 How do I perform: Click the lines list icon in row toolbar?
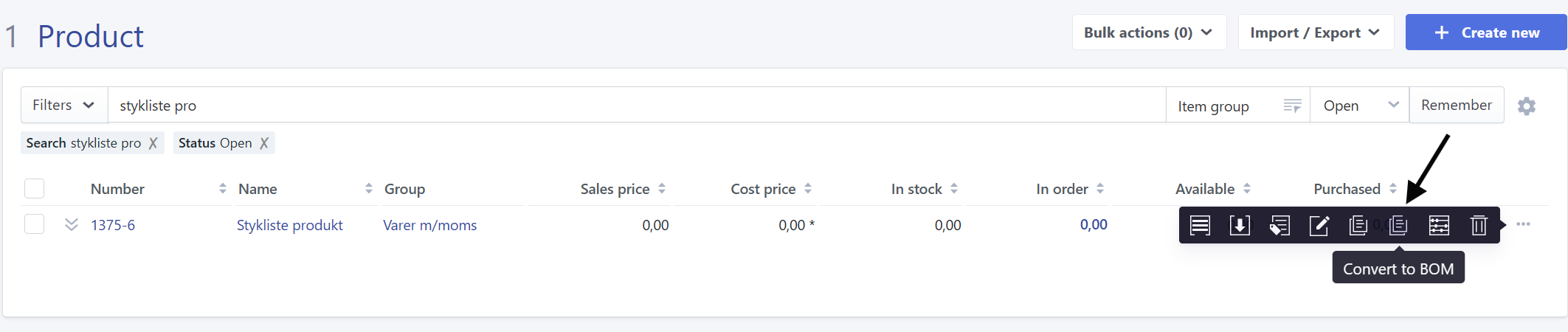[x=1200, y=225]
